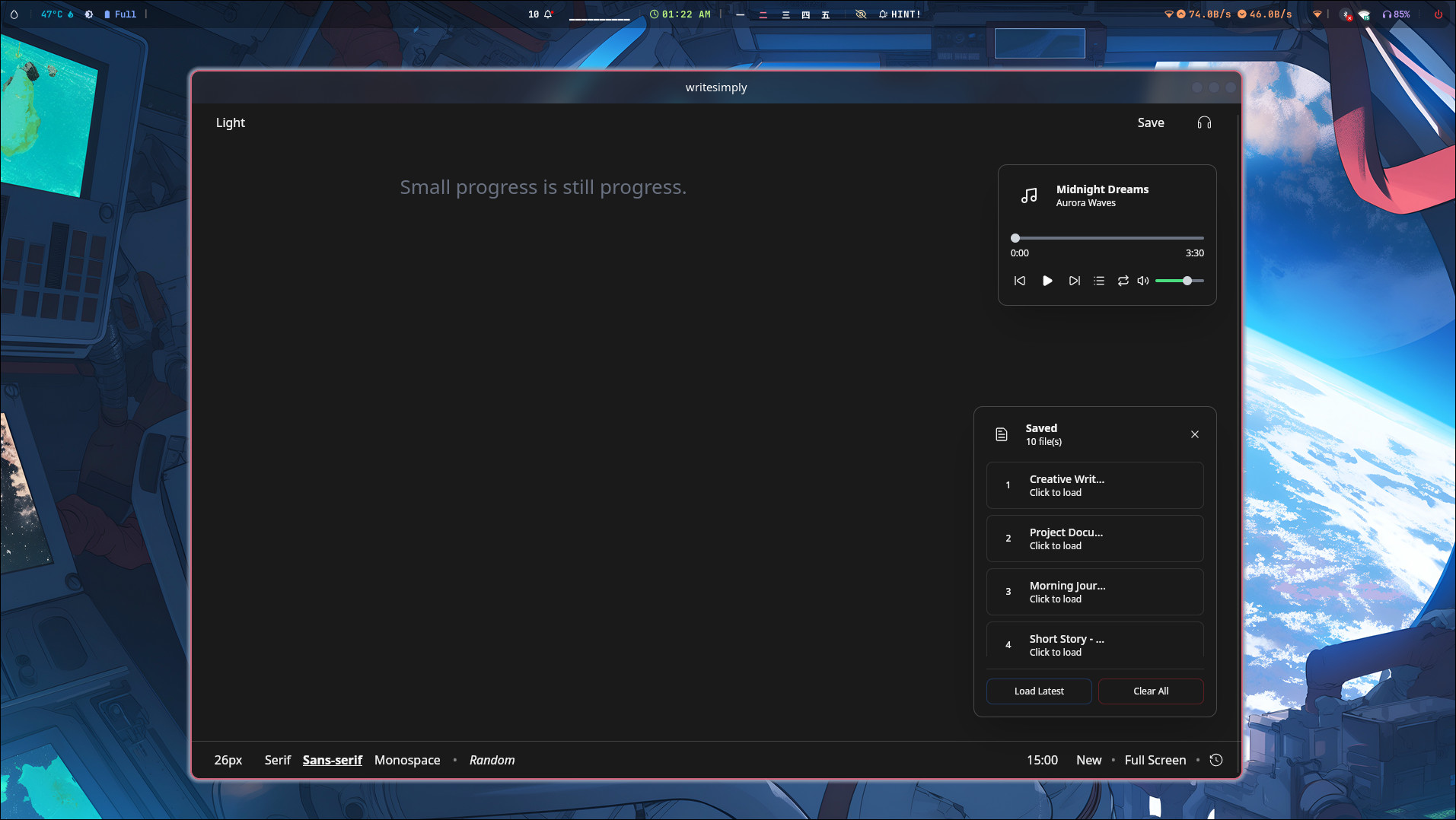Switch to workspace 二

tap(763, 14)
